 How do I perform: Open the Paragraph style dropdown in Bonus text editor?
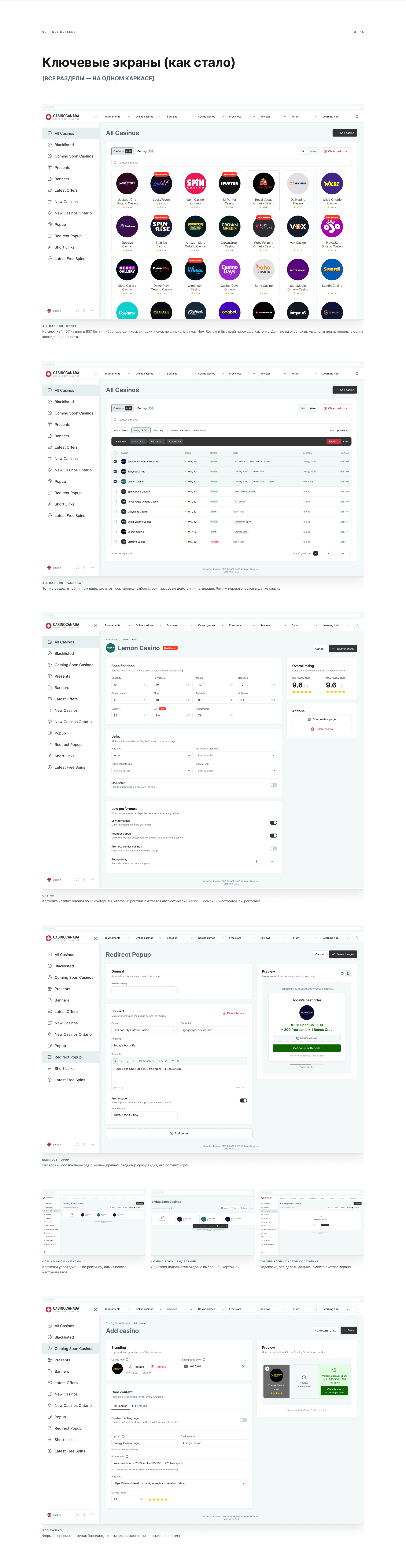click(x=147, y=1061)
